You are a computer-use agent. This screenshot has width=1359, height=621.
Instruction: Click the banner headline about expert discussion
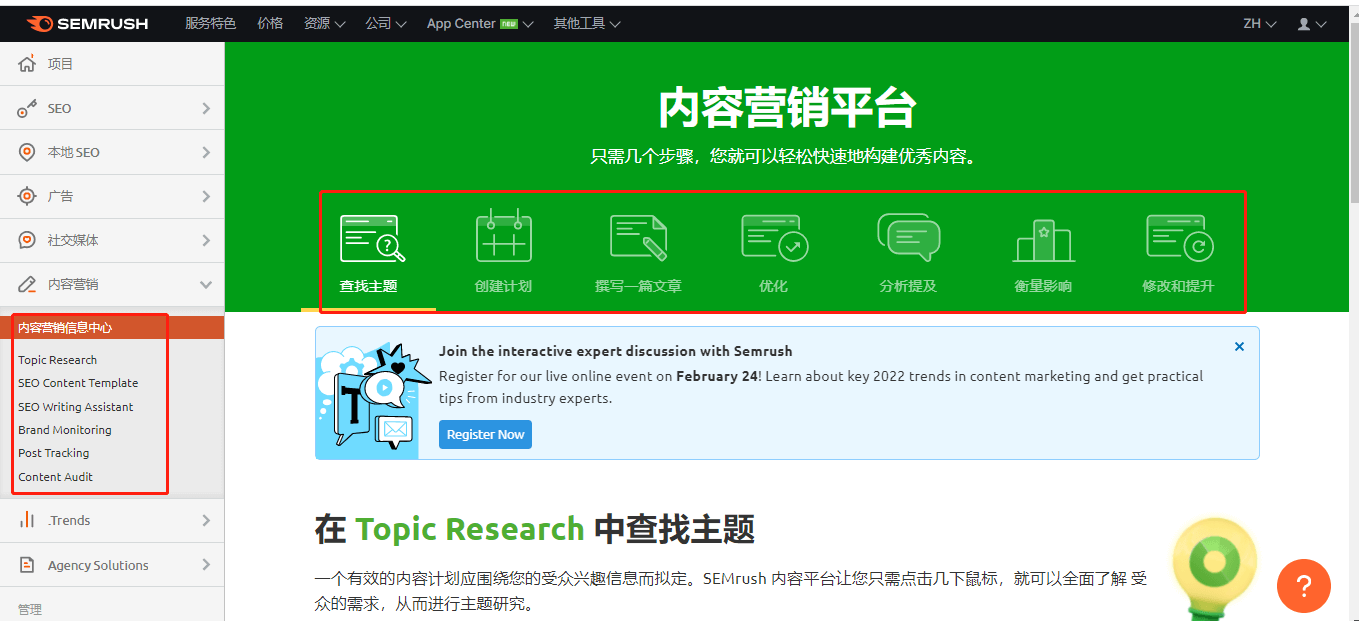click(x=615, y=351)
